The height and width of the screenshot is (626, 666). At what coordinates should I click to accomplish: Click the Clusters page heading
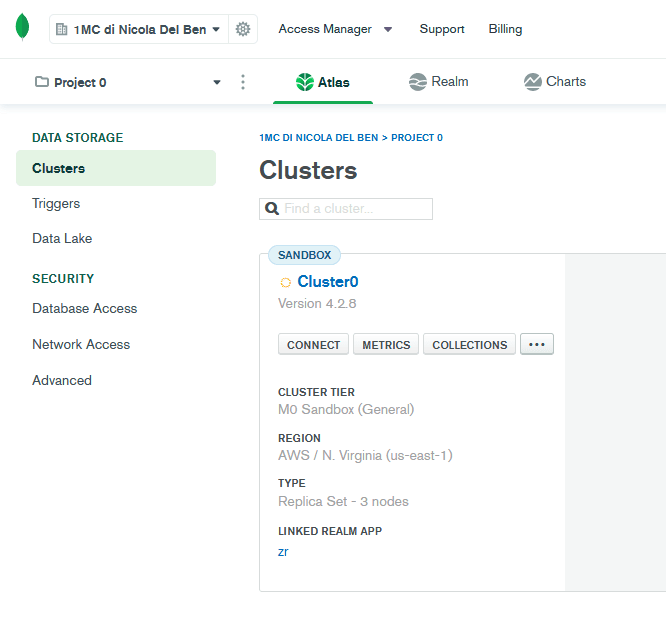tap(308, 170)
